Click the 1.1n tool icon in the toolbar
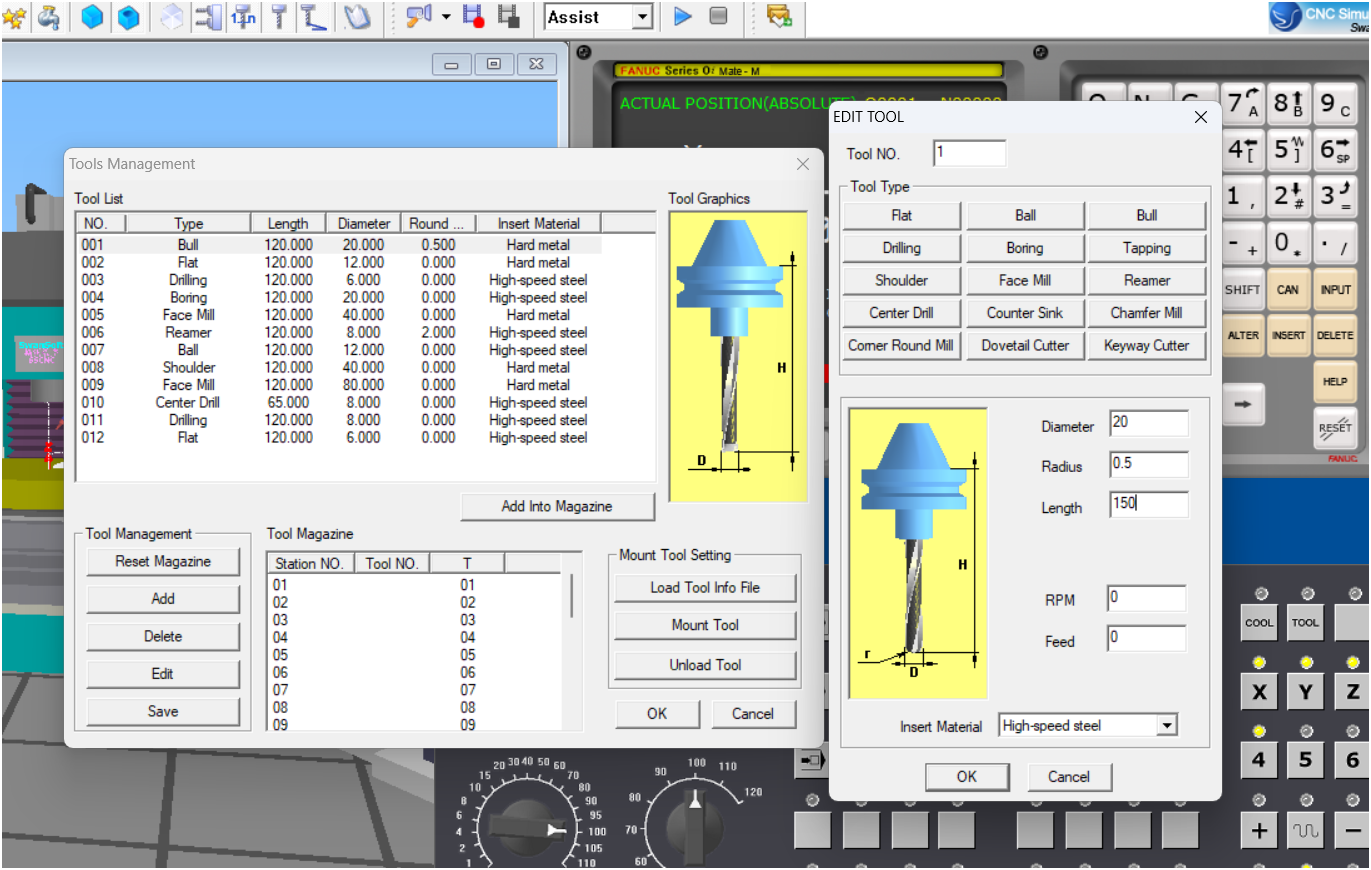Screen dimensions: 1371x870 click(243, 16)
